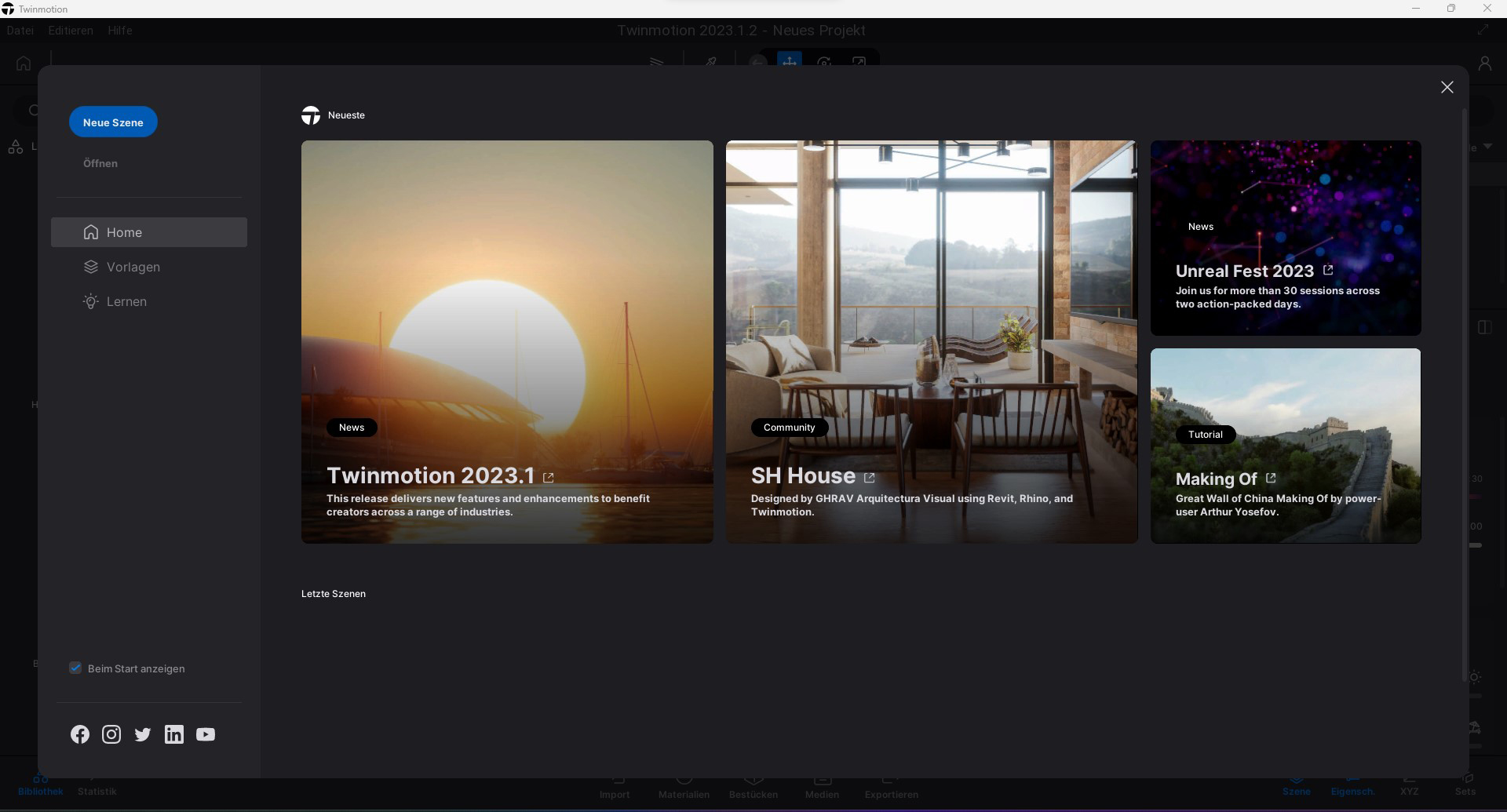Restore down the Twinmotion window
1507x812 pixels.
pos(1451,9)
